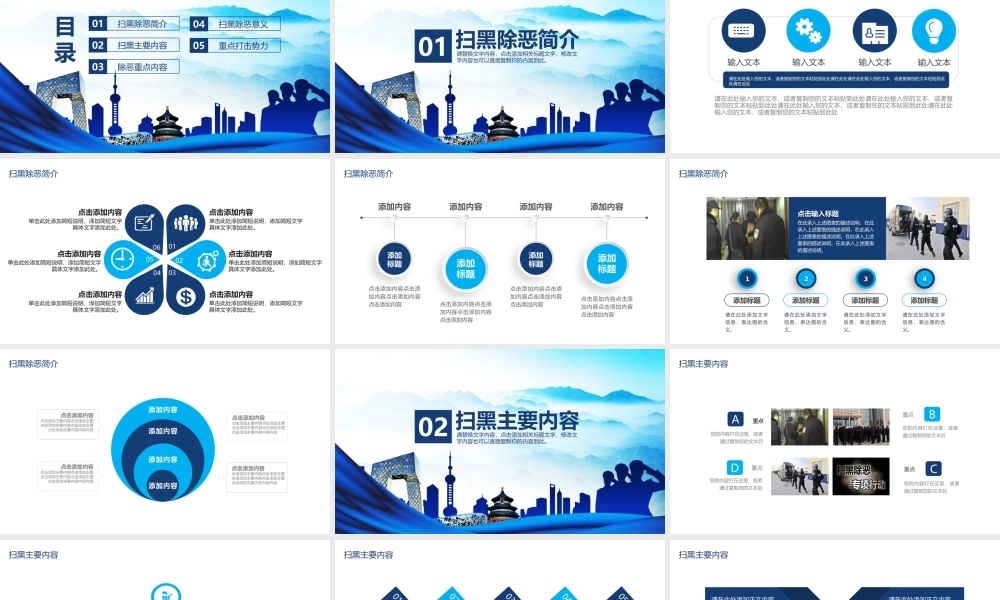
Task: Click the keyboard icon circle
Action: click(x=741, y=30)
